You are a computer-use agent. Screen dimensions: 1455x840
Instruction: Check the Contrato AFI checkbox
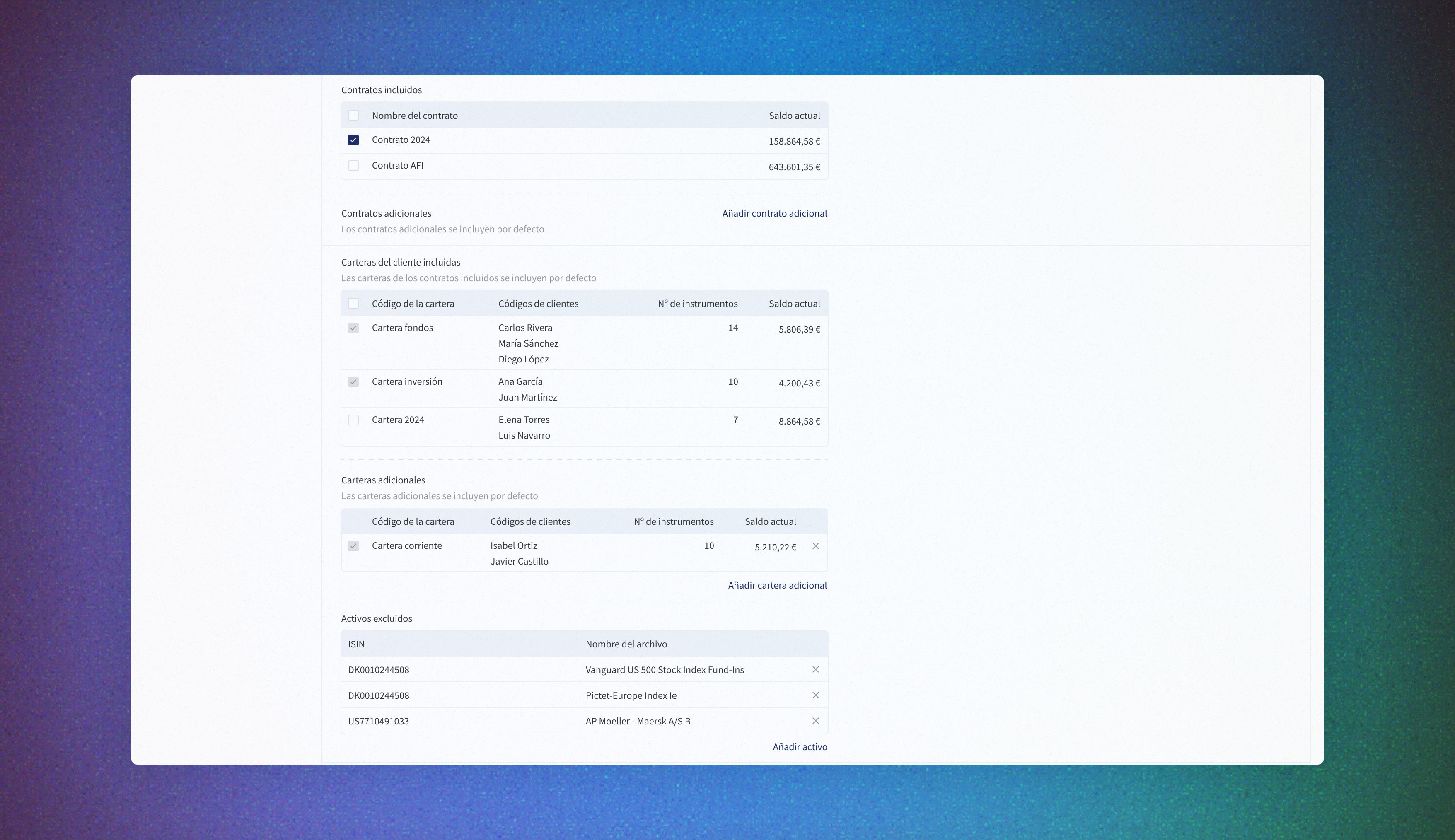click(x=353, y=166)
